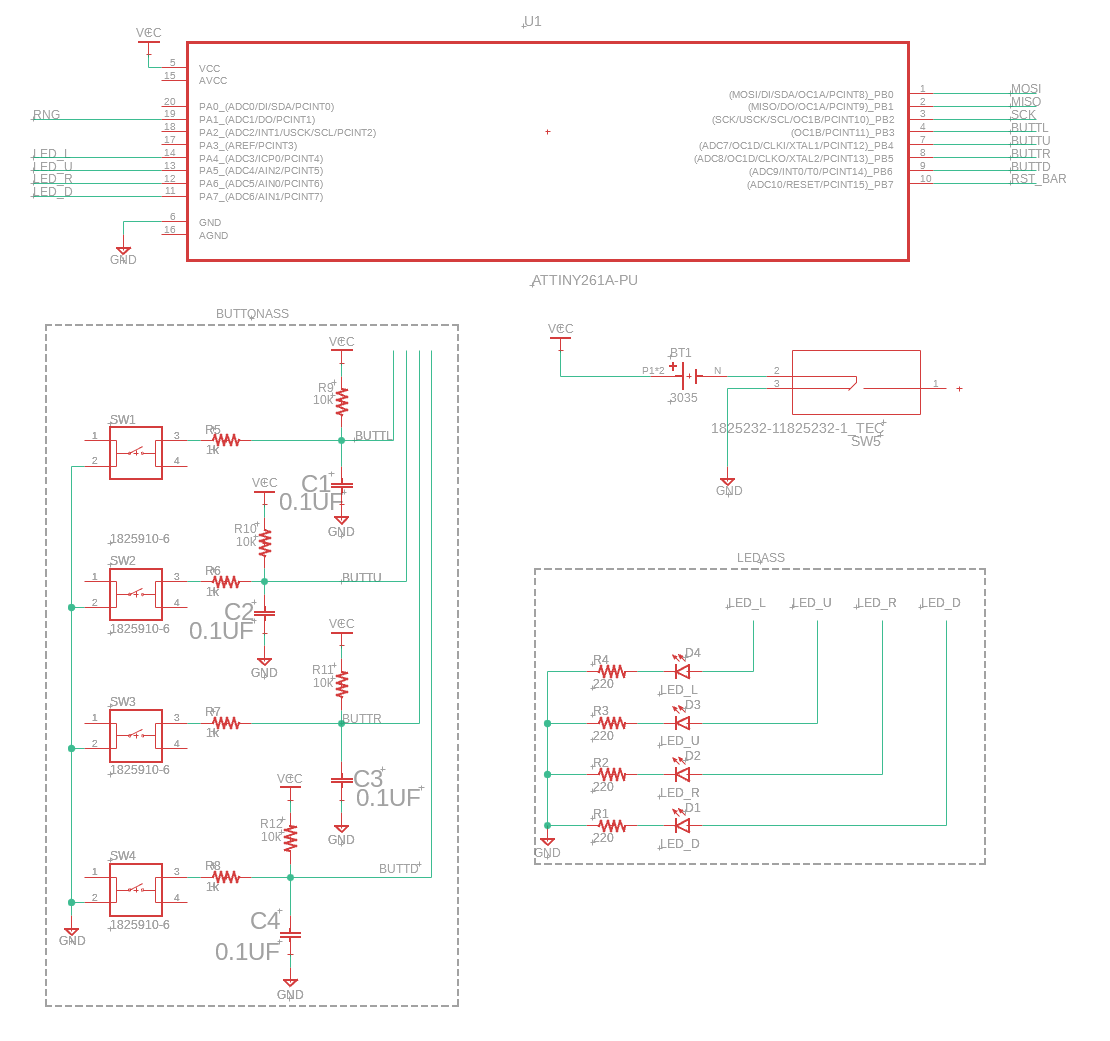Click the (OC1B/PCINT11)_PB3 pin name

842,132
